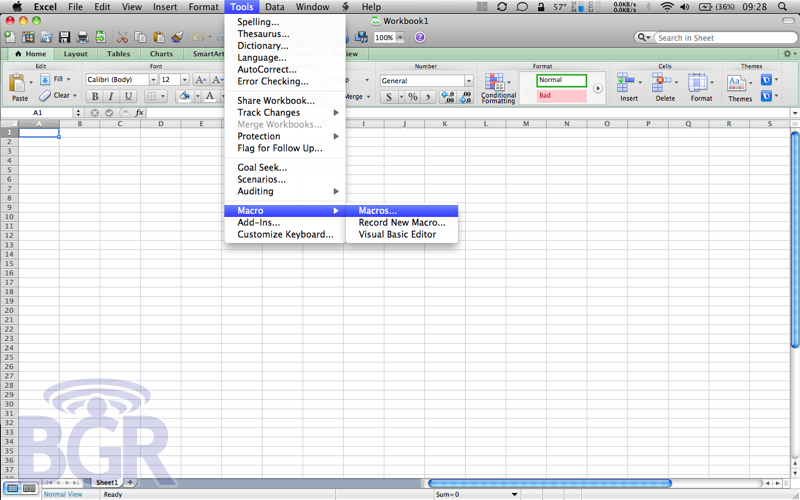The width and height of the screenshot is (800, 500).
Task: Open the purple Help icon
Action: click(x=419, y=37)
